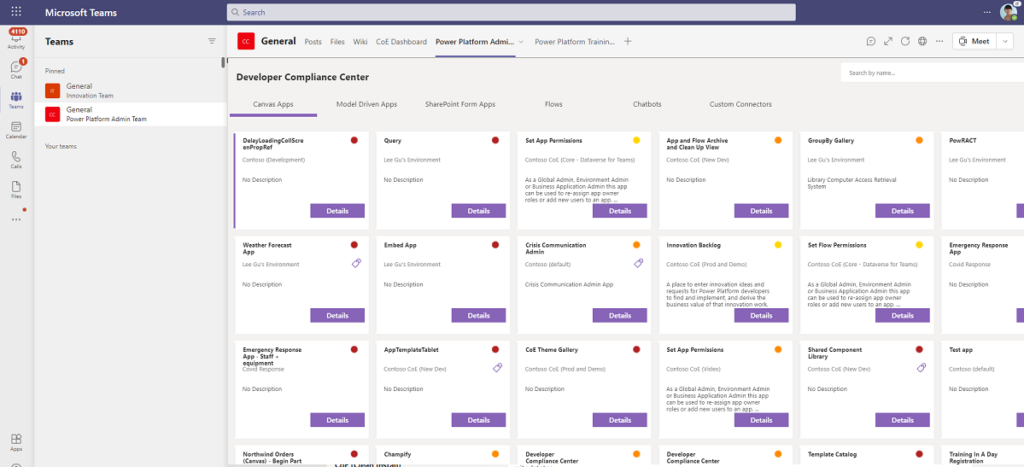
Task: Open the Apps store icon
Action: [x=16, y=442]
